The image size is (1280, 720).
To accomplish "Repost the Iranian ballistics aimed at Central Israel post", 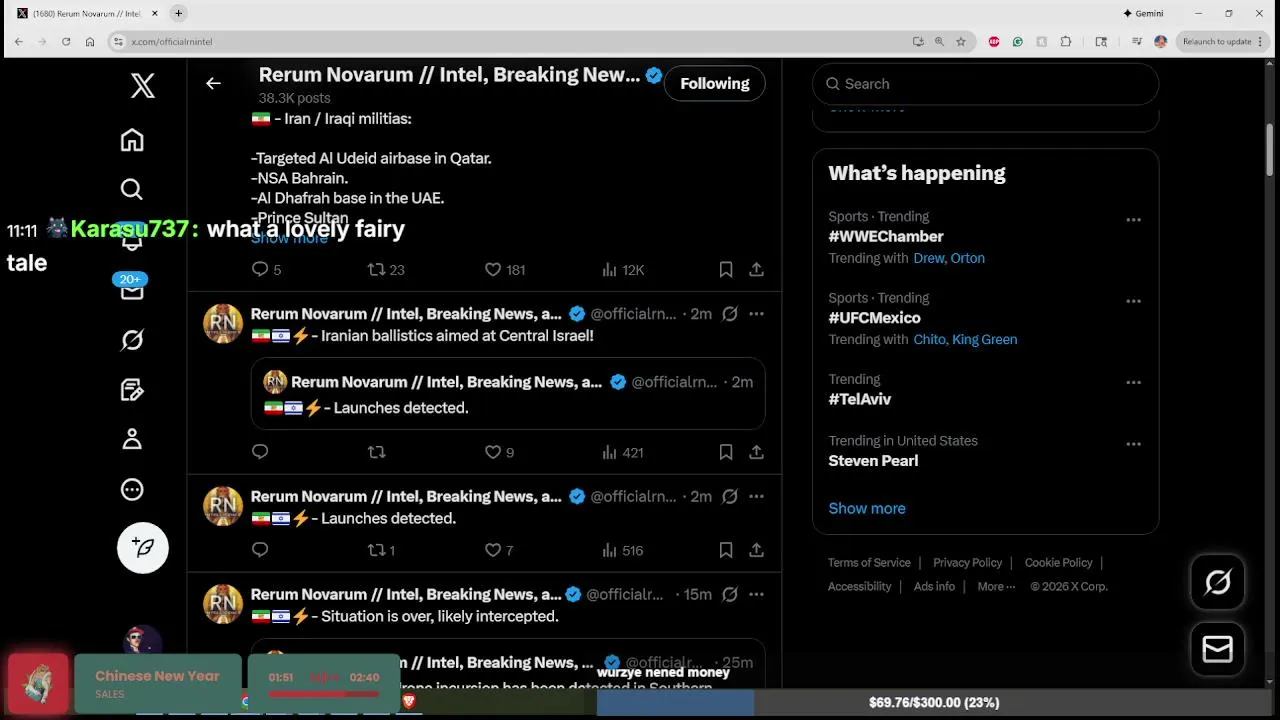I will pos(376,452).
